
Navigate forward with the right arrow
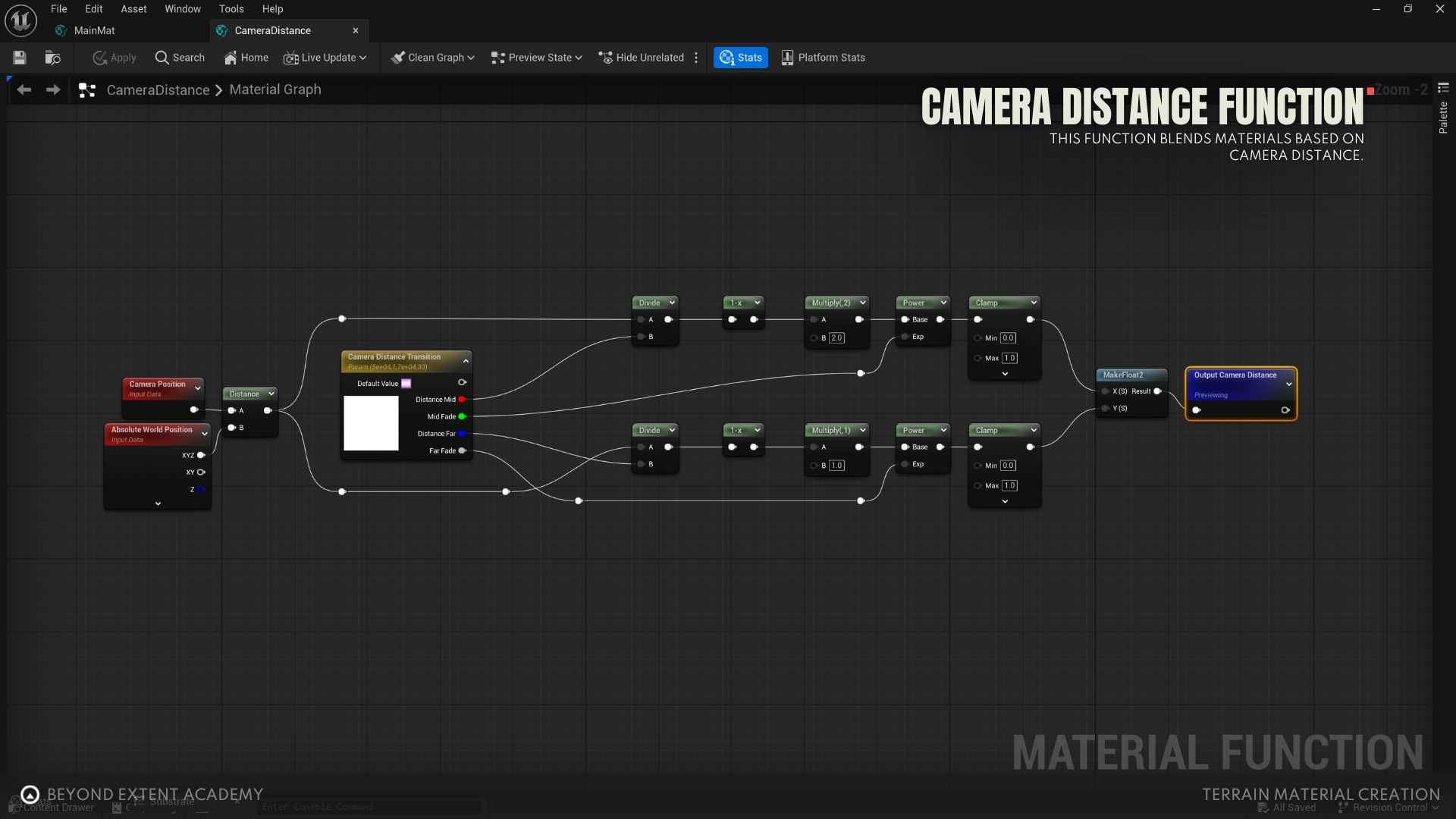[53, 89]
